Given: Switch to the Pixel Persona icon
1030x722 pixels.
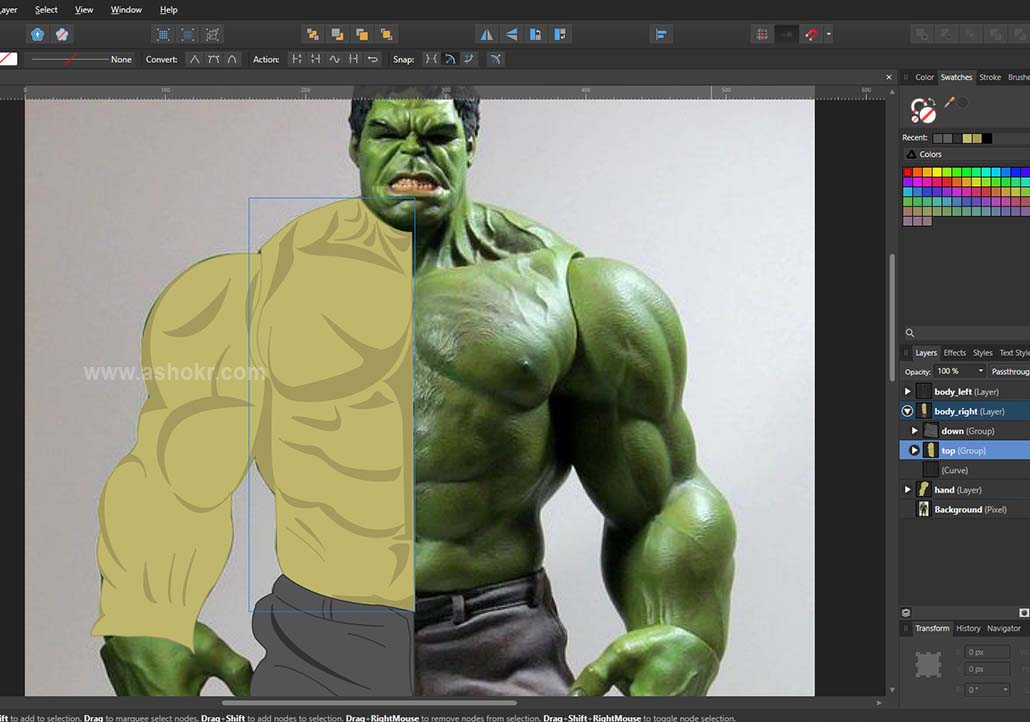Looking at the screenshot, I should (x=62, y=34).
